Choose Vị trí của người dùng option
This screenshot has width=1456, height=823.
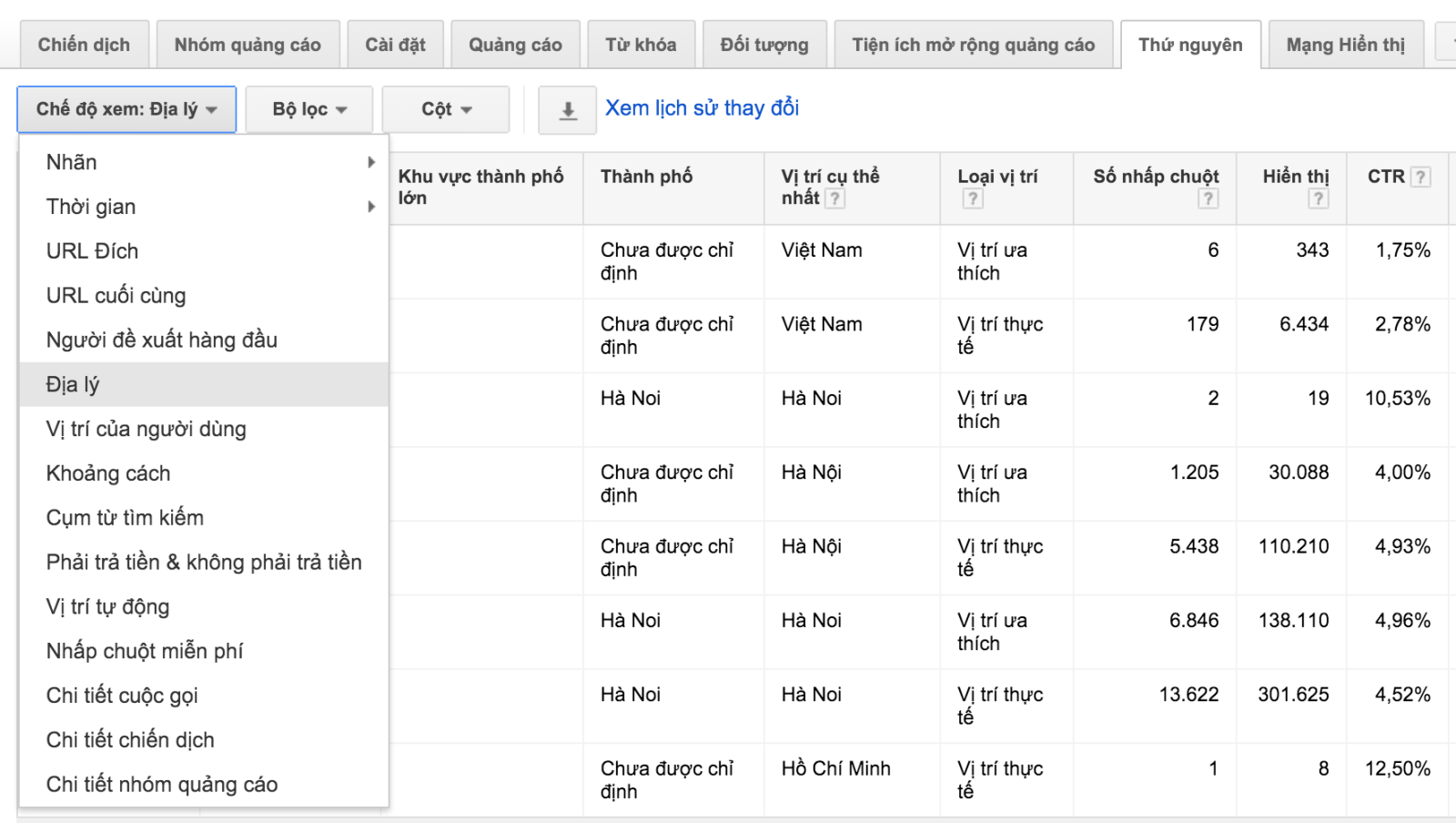(146, 429)
